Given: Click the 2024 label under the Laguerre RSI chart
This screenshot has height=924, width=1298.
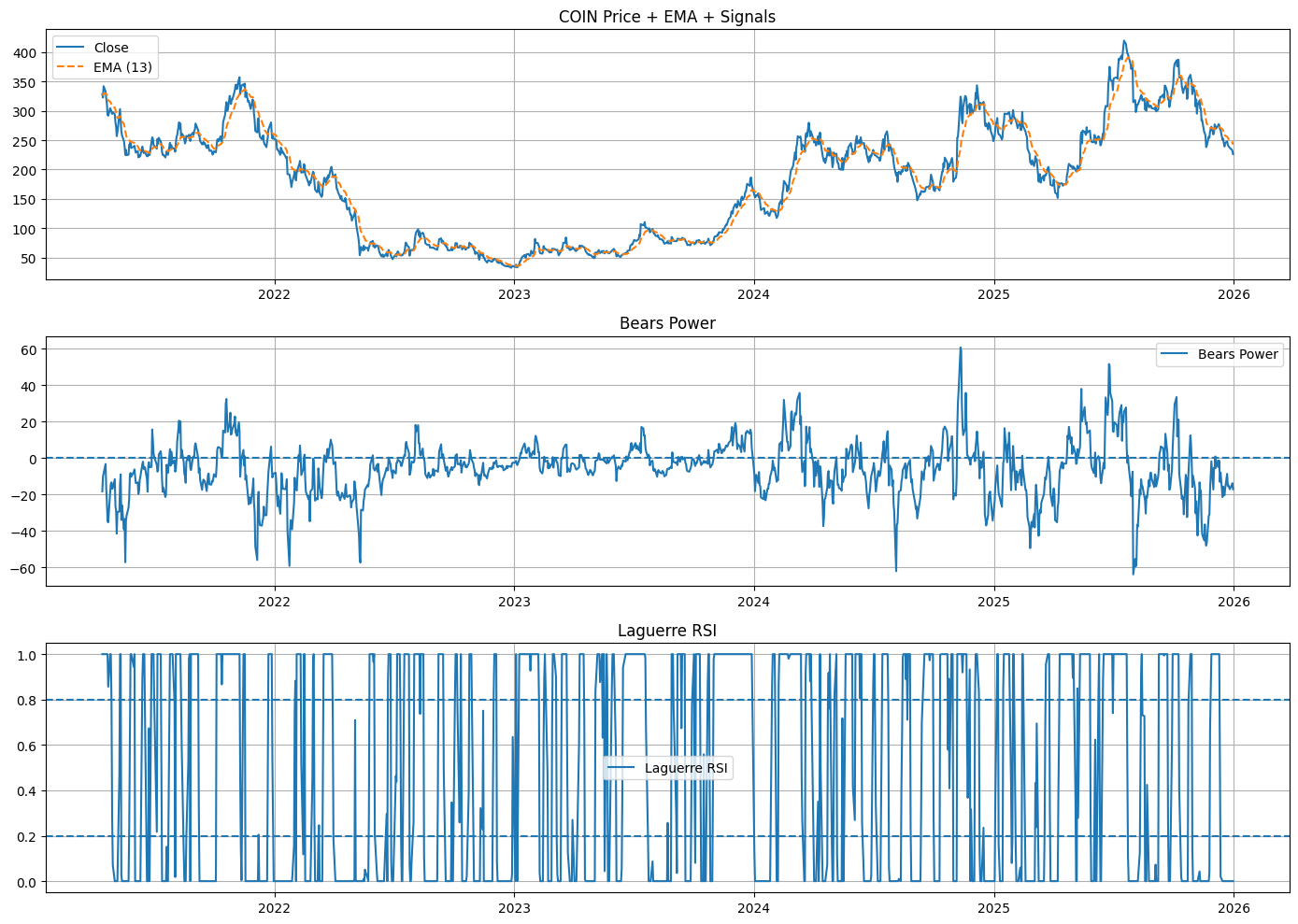Looking at the screenshot, I should pos(754,908).
